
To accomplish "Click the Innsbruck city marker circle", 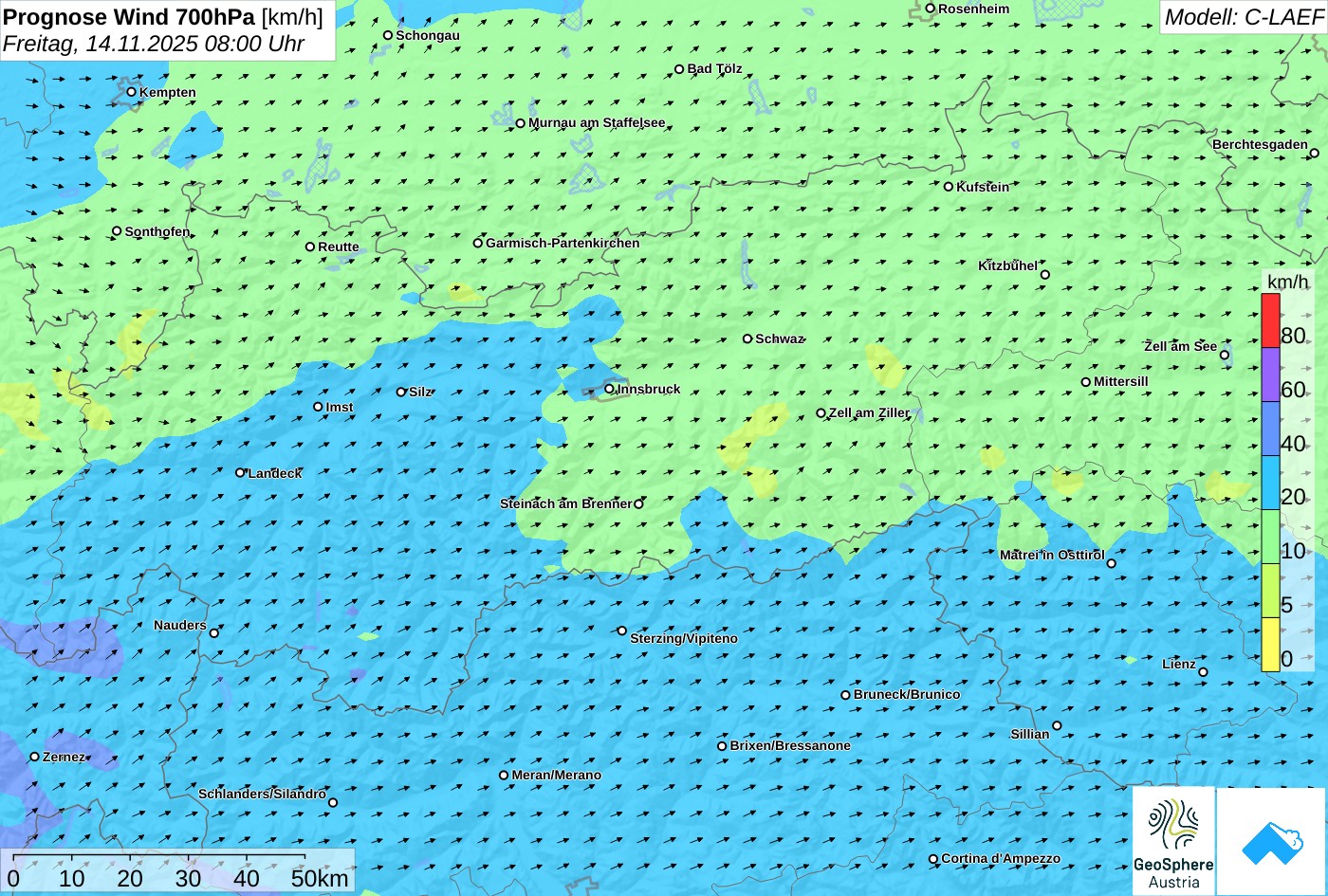I will pyautogui.click(x=610, y=389).
